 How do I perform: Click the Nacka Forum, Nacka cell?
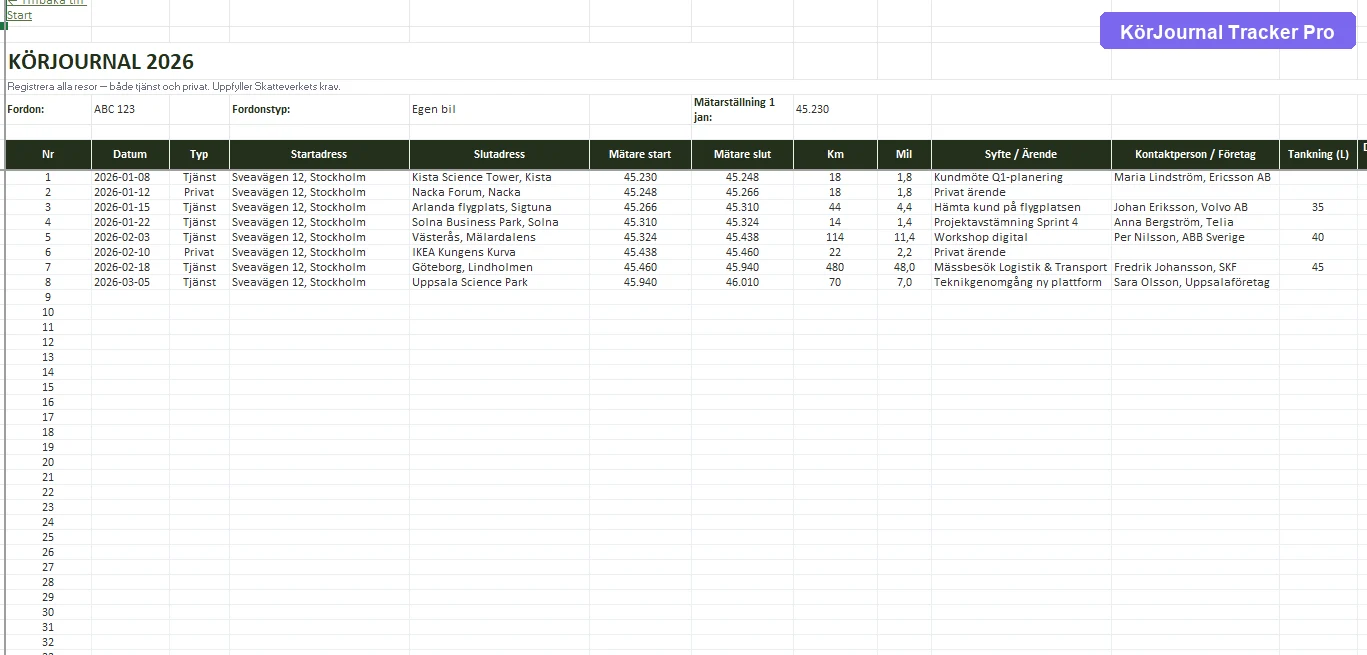point(499,192)
